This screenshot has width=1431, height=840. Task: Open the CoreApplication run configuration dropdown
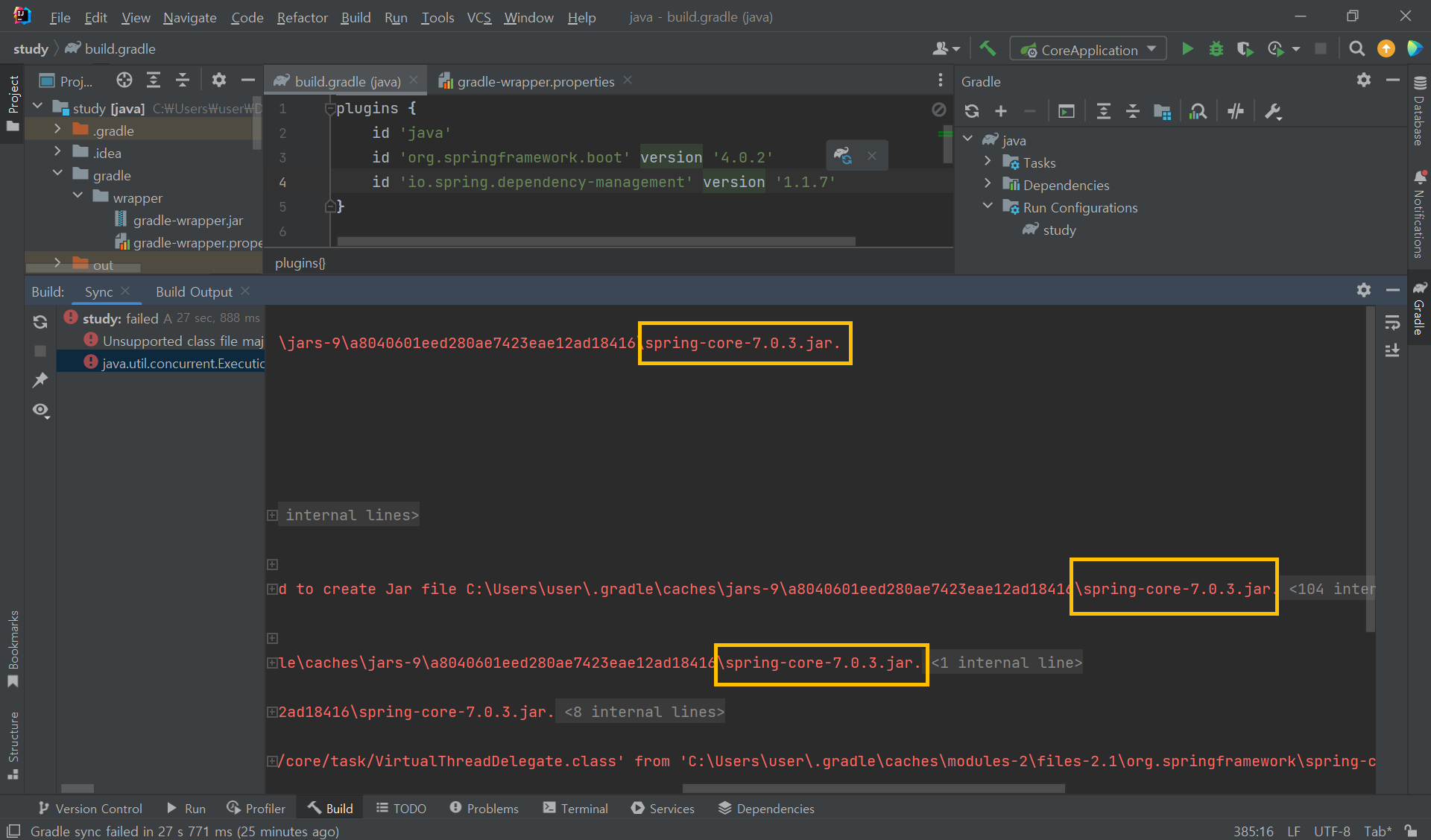click(x=1088, y=50)
